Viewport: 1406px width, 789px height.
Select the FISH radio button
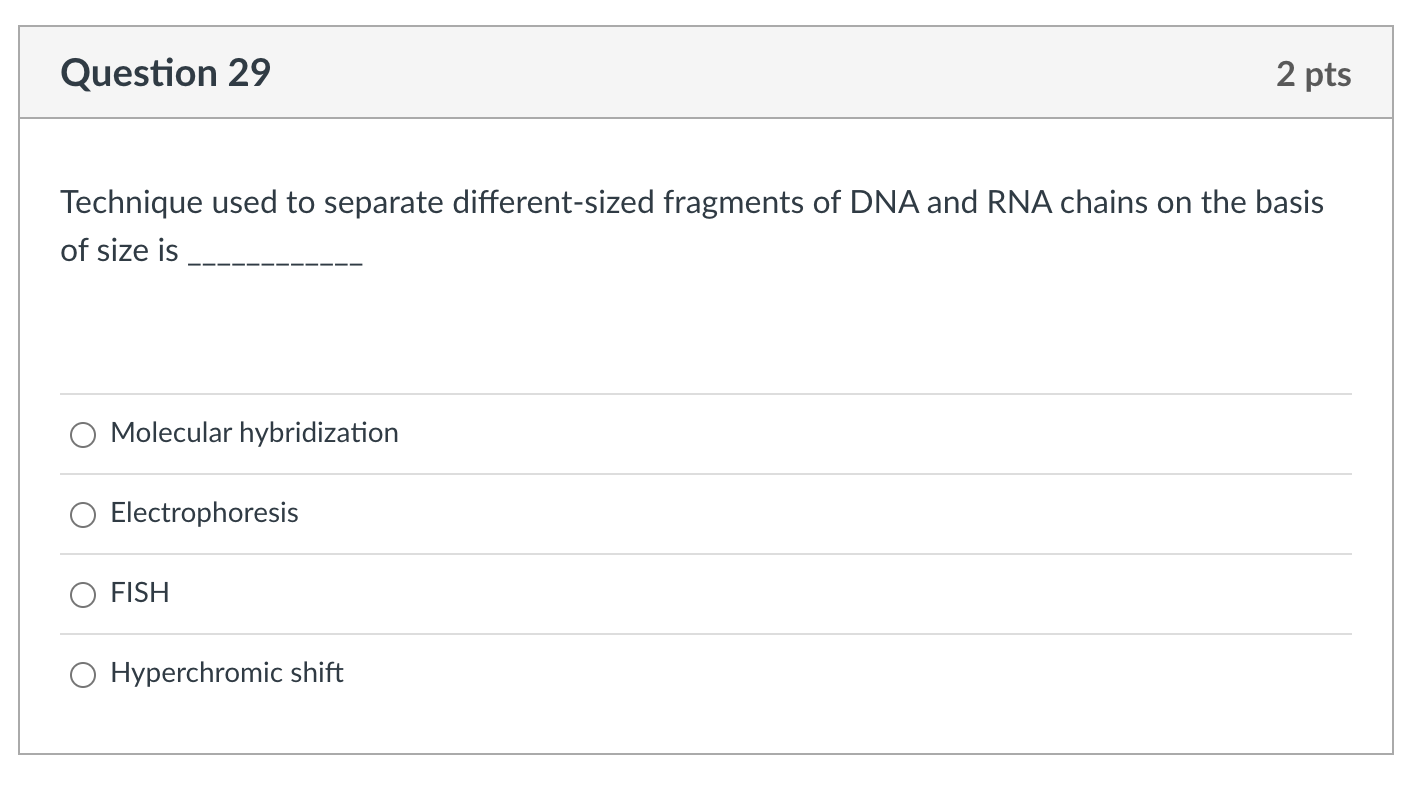[83, 595]
